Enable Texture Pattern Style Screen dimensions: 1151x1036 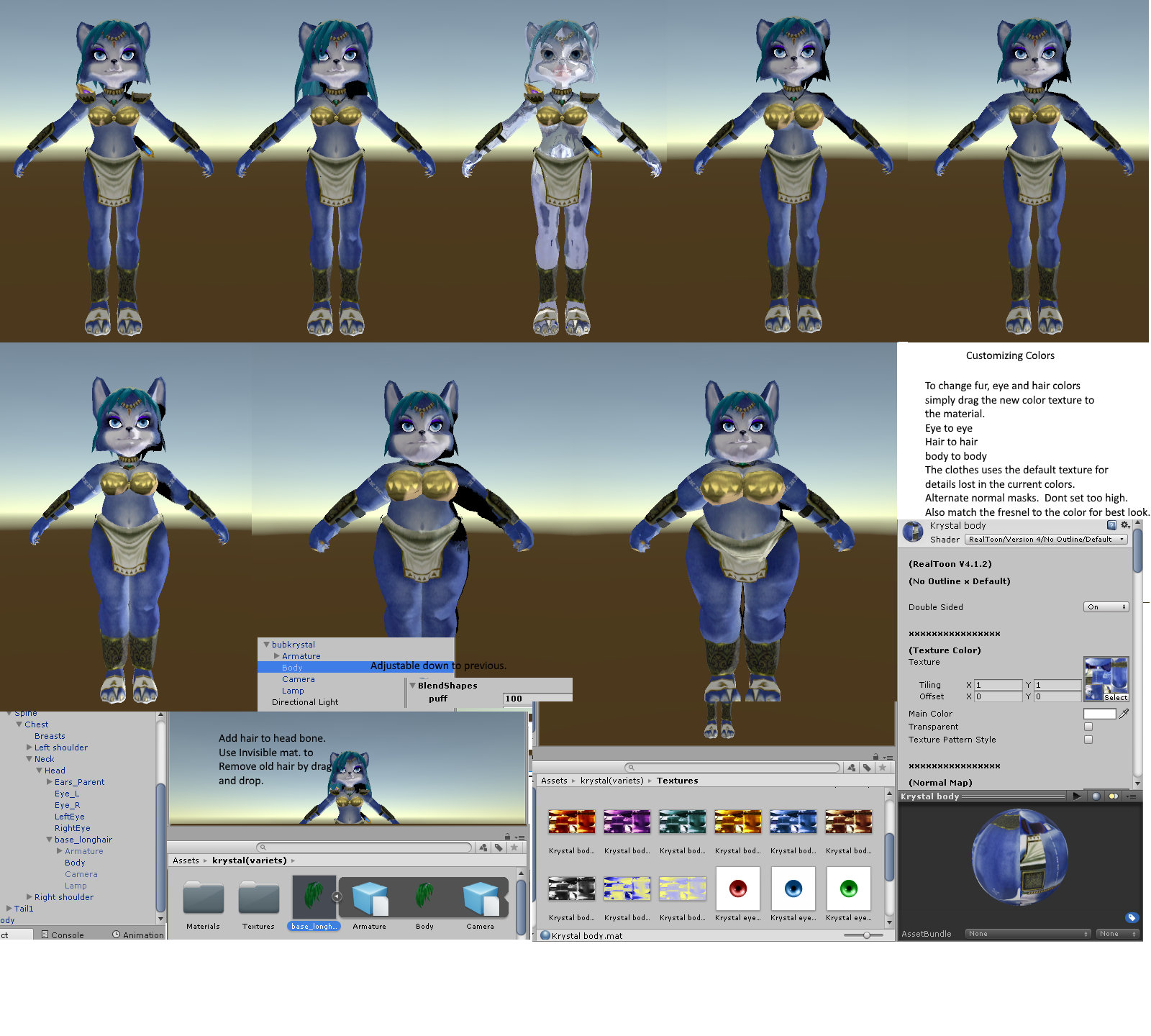click(x=1088, y=740)
